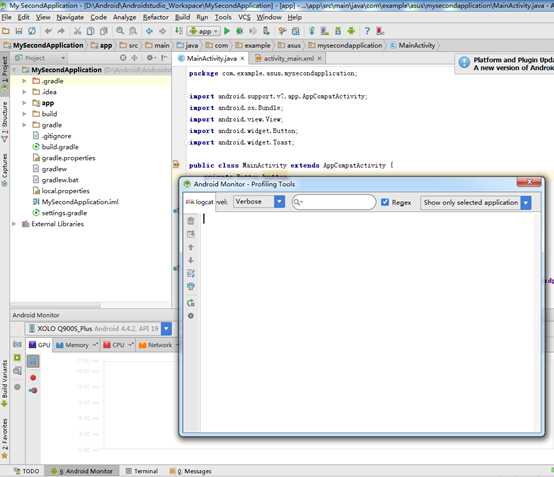Open the Build menu
Screen dimensions: 554x477
pos(182,17)
